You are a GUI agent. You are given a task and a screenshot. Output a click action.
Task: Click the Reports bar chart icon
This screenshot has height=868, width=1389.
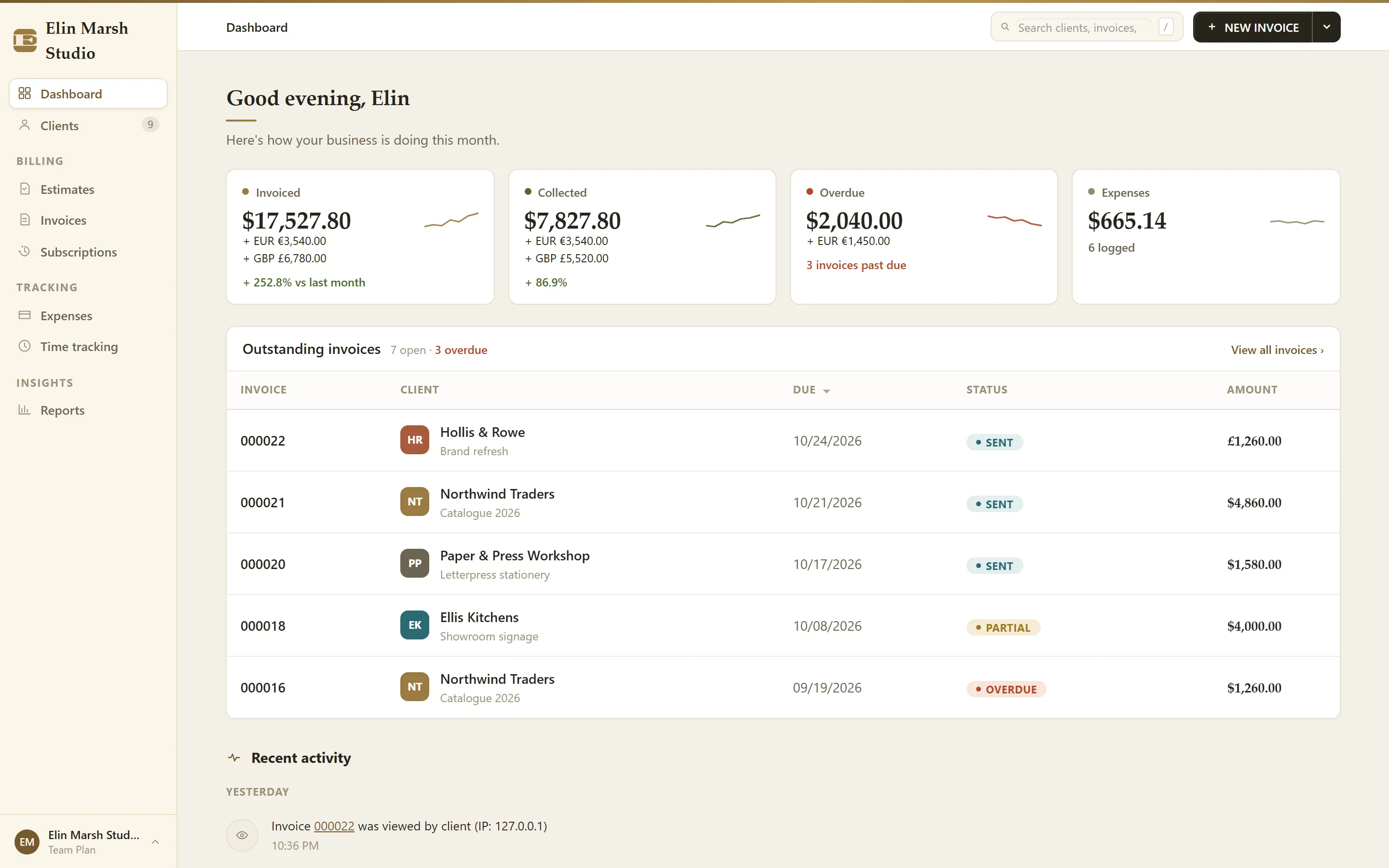[25, 410]
